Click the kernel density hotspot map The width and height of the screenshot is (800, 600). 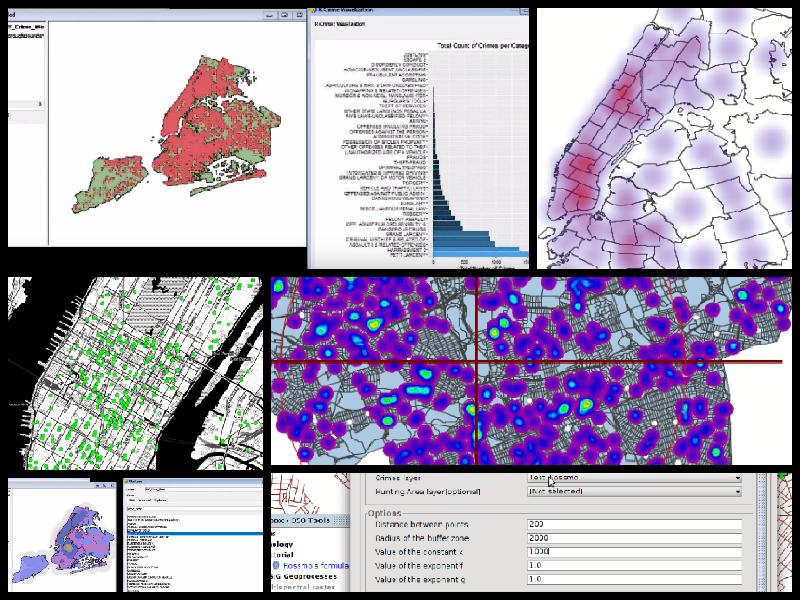(x=531, y=371)
